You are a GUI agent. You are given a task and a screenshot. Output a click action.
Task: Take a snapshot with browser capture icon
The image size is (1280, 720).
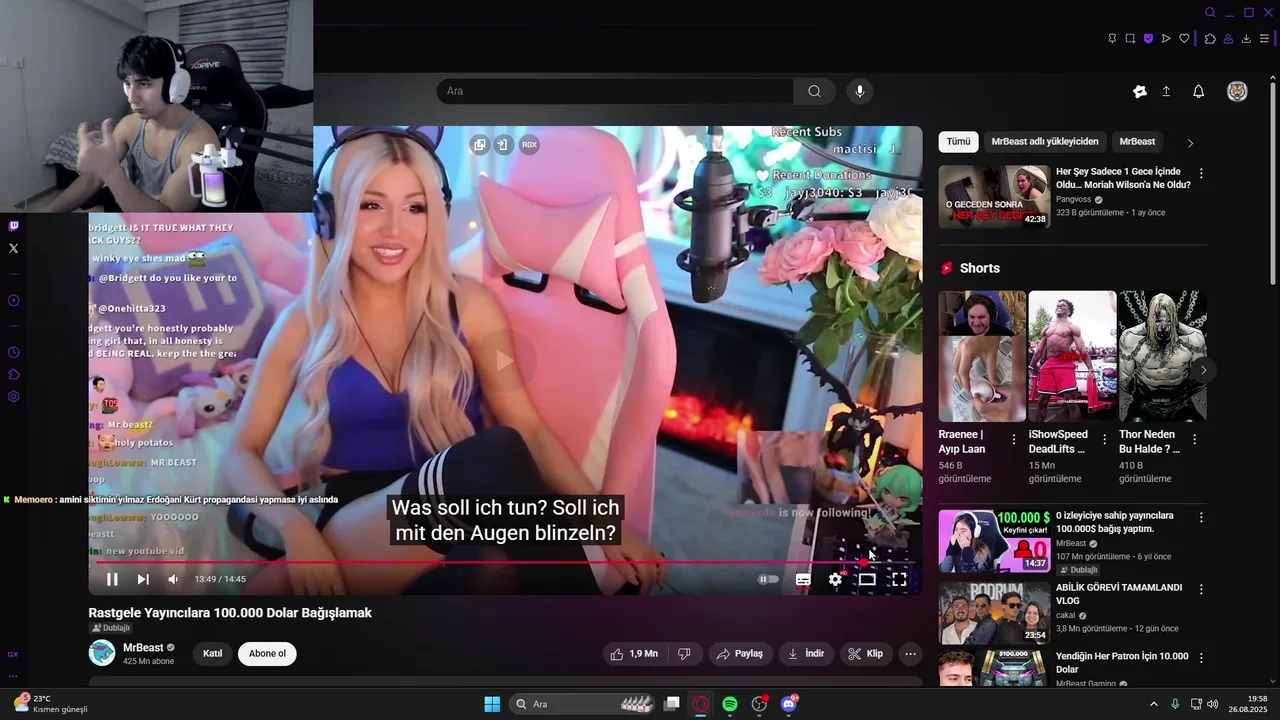click(x=1130, y=39)
